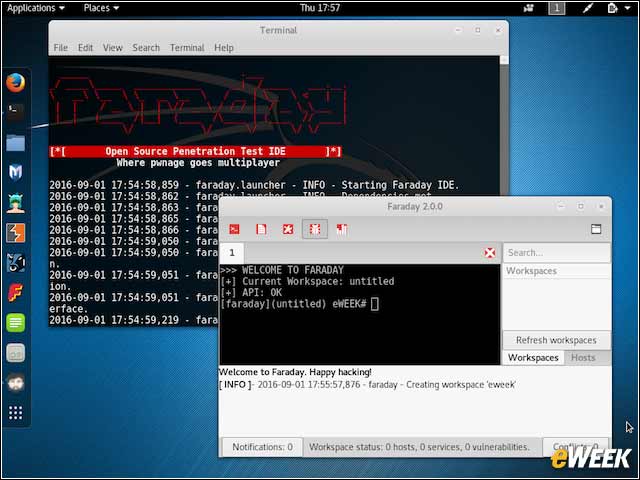Launch Maltego from the dock

point(16,263)
